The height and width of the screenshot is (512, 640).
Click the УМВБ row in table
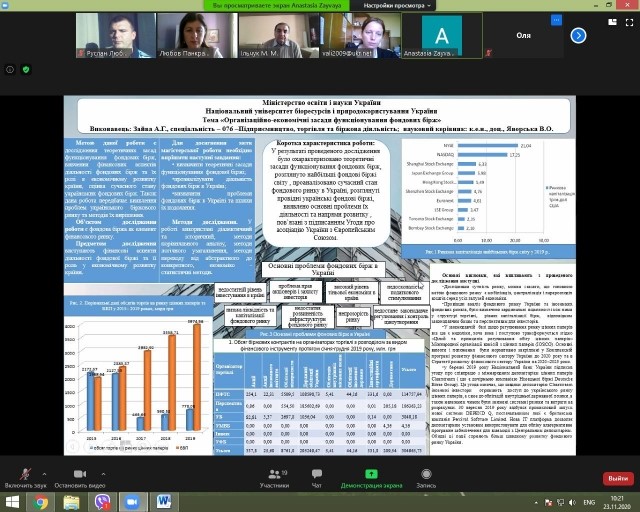click(319, 425)
